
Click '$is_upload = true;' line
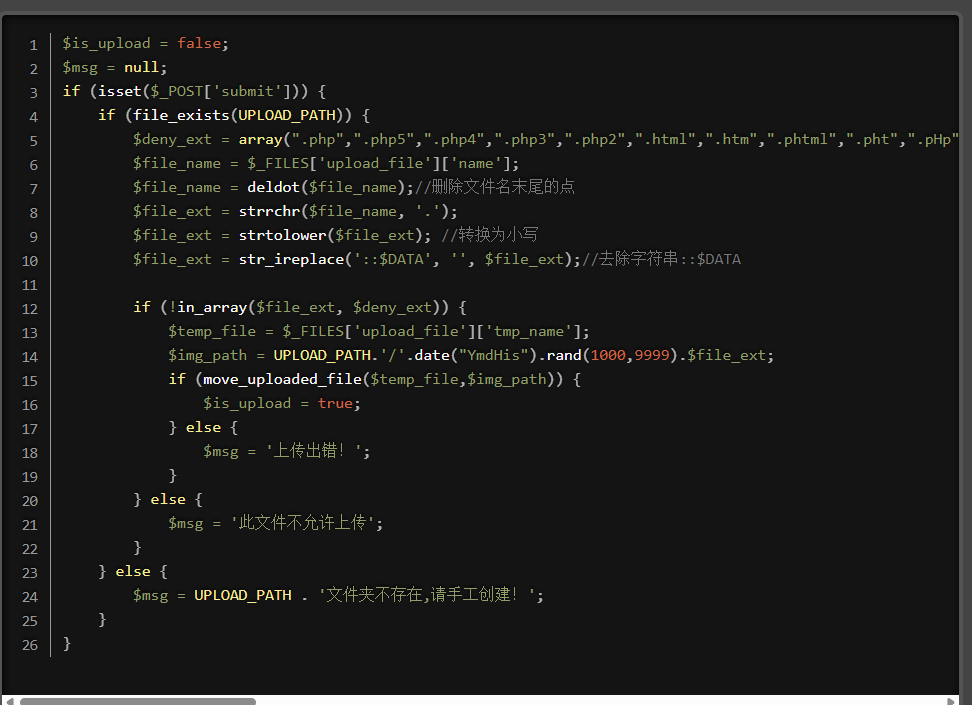pos(282,404)
